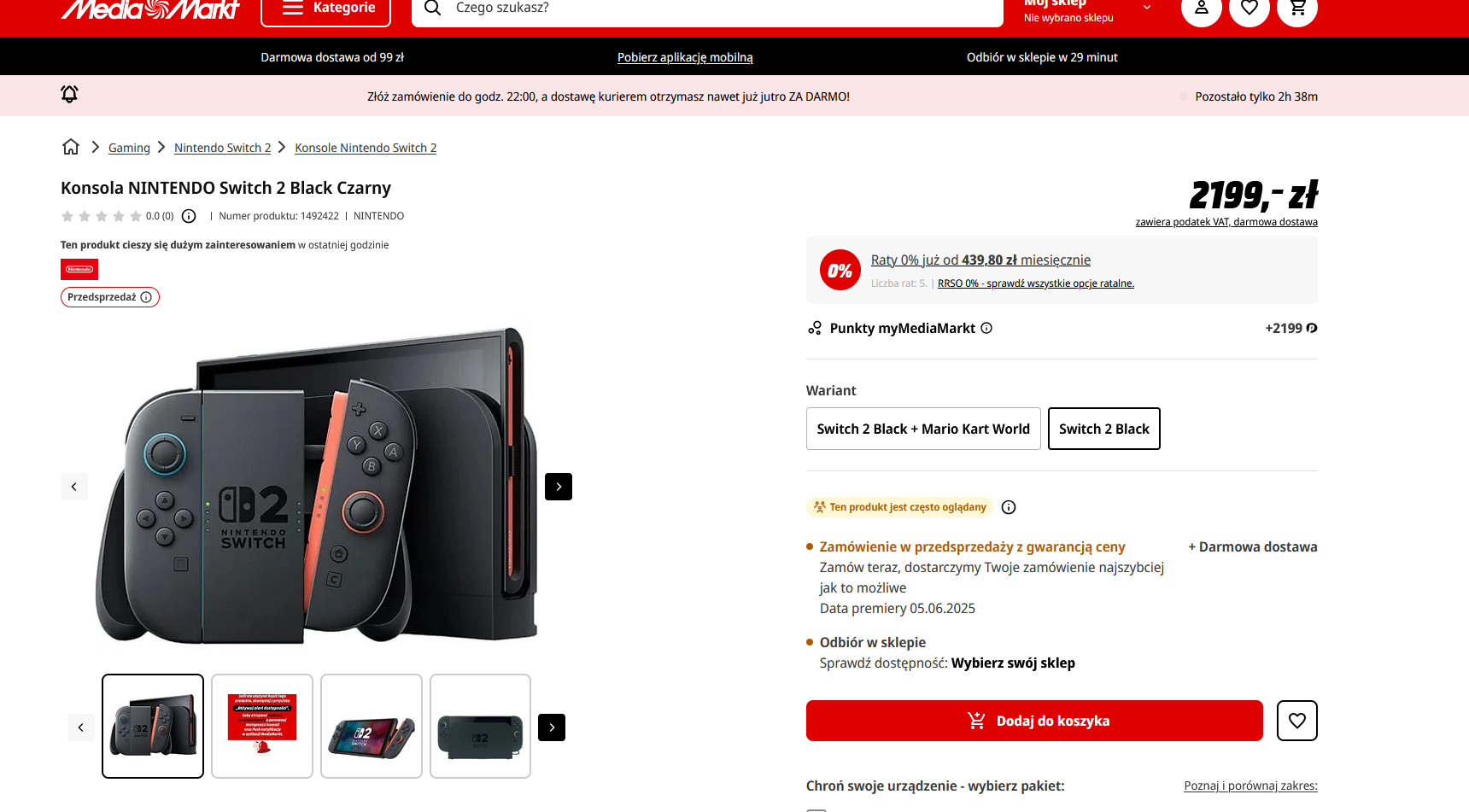This screenshot has height=812, width=1469.
Task: Click the notification bell icon
Action: point(69,95)
